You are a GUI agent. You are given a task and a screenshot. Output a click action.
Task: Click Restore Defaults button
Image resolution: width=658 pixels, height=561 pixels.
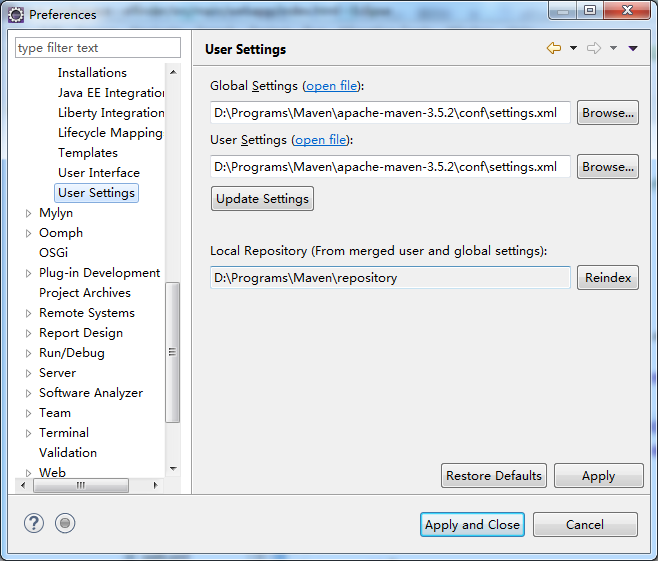click(494, 475)
